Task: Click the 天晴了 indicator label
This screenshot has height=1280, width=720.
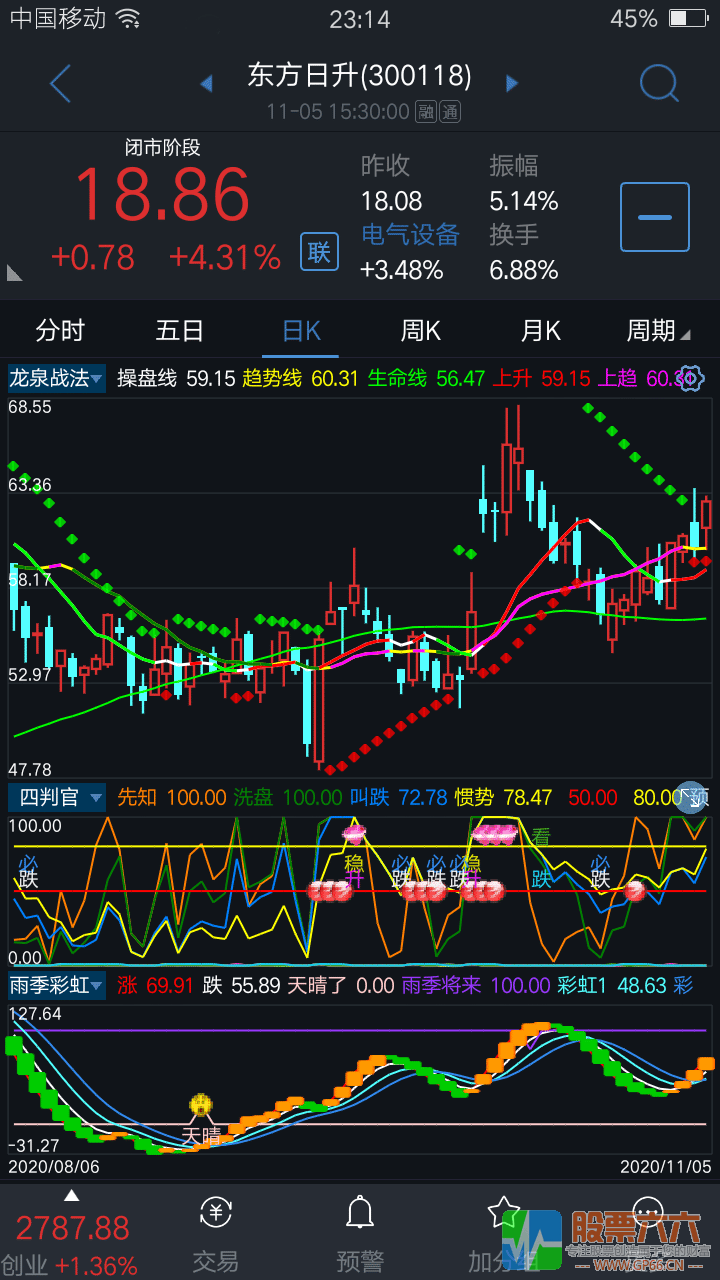Action: [x=317, y=985]
